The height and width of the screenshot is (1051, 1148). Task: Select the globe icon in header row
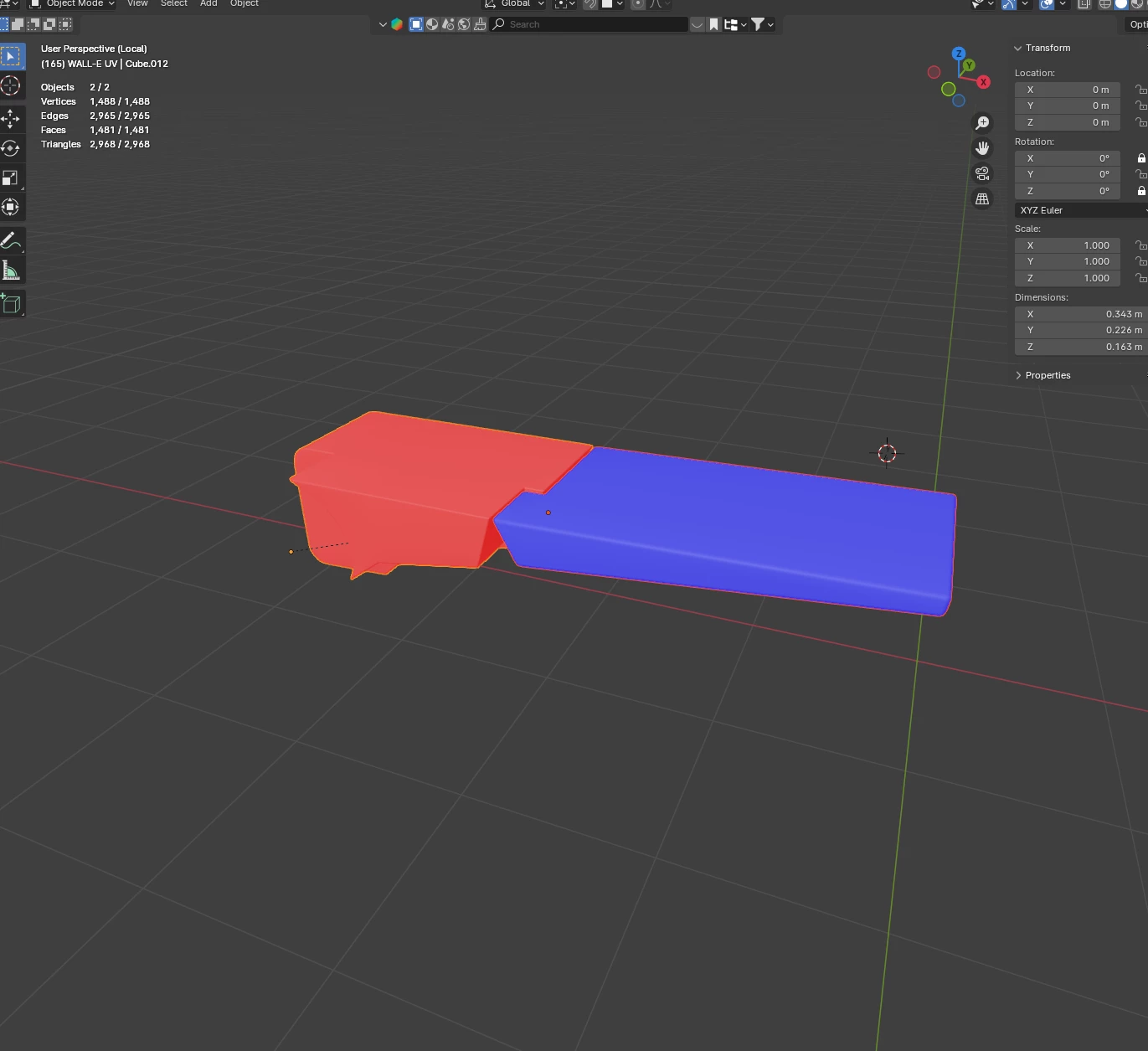pos(464,24)
